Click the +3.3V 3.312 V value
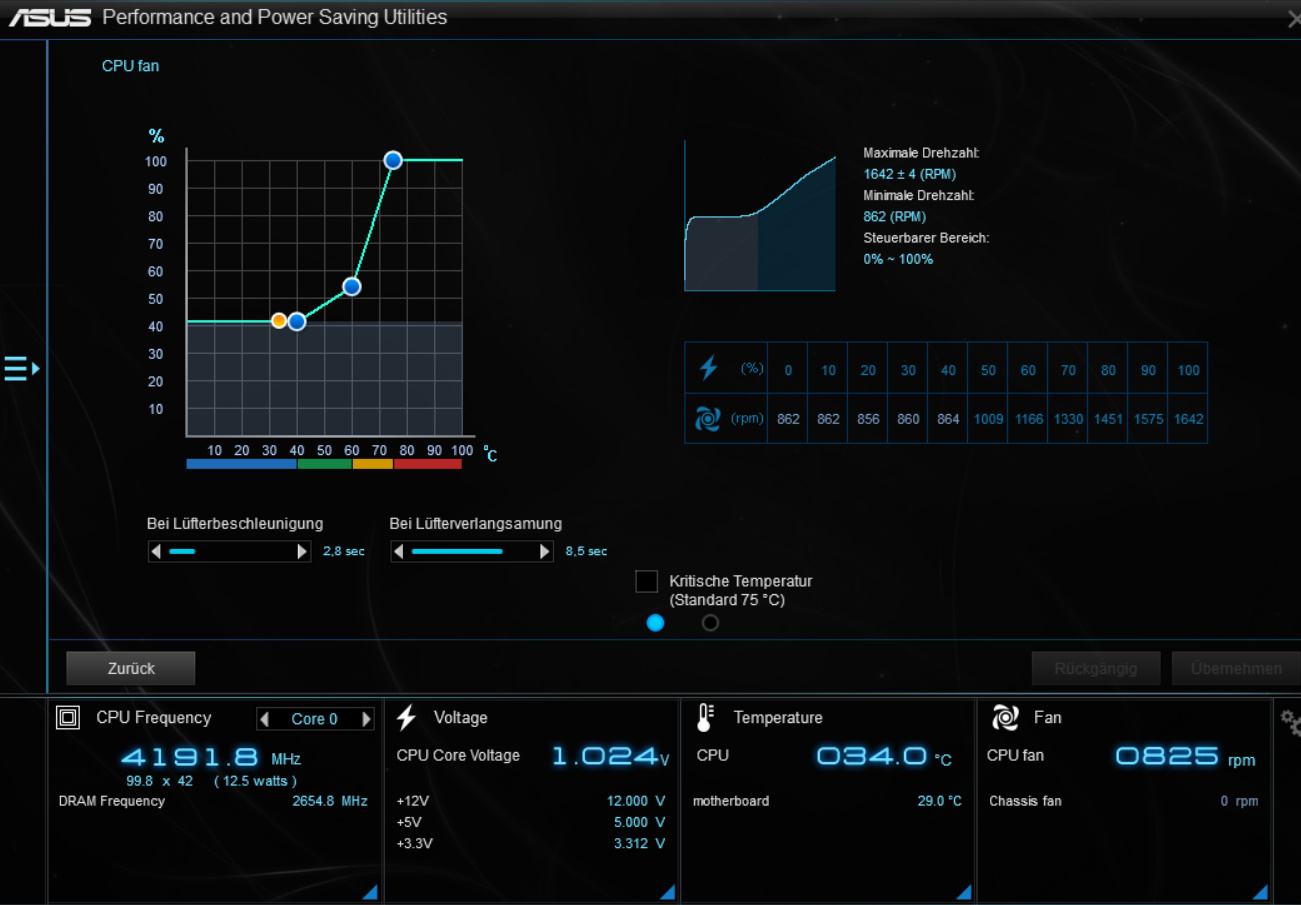Viewport: 1301px width, 905px height. click(640, 843)
